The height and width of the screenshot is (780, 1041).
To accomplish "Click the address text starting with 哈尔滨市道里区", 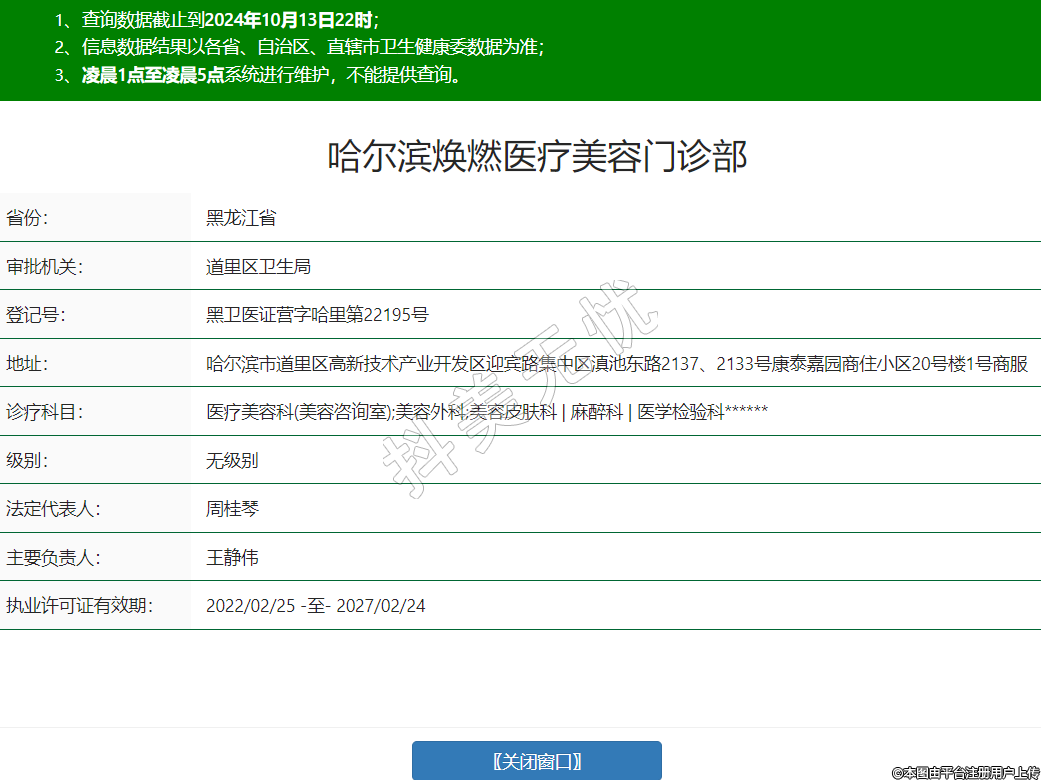I will click(616, 364).
